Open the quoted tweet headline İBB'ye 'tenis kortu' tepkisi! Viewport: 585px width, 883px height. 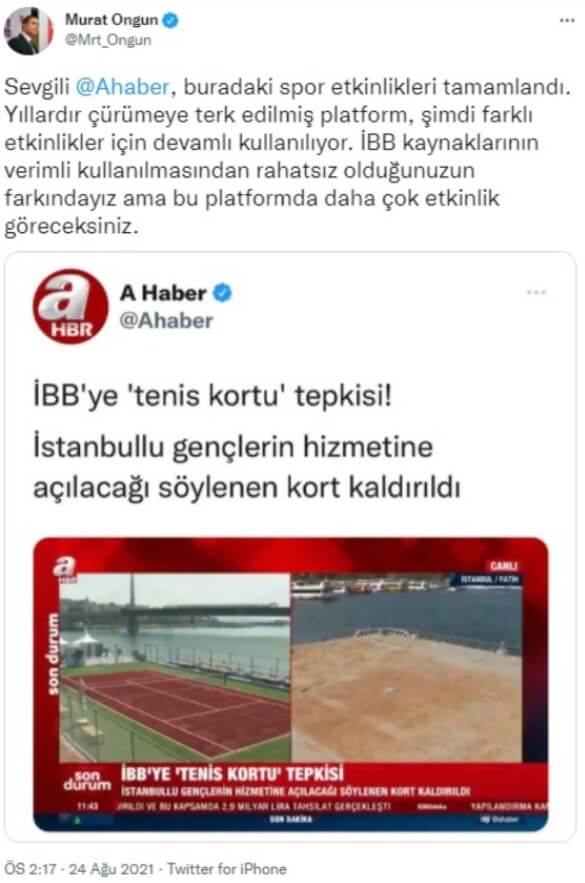click(x=212, y=396)
